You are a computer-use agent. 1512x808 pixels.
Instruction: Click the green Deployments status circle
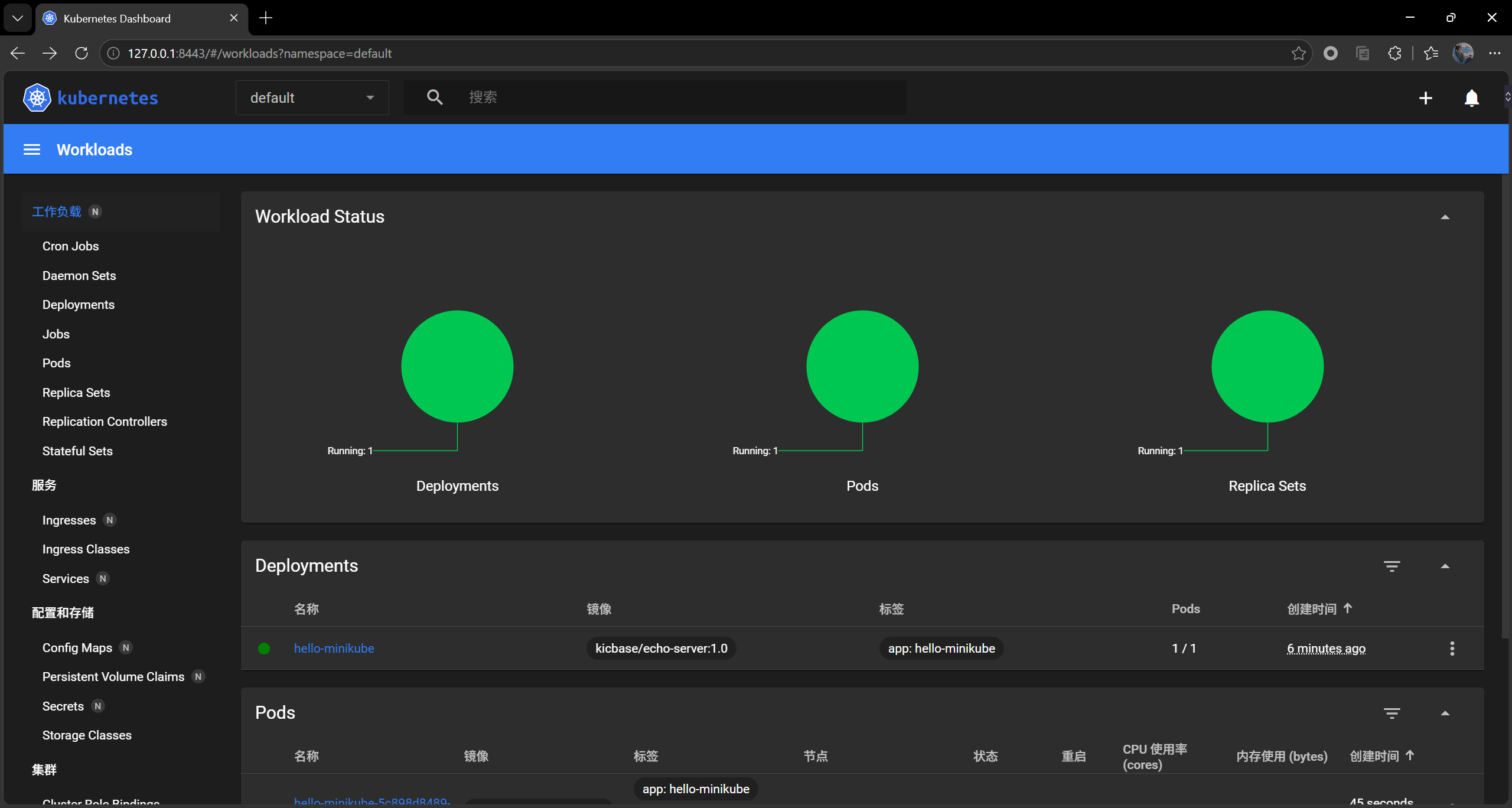457,366
